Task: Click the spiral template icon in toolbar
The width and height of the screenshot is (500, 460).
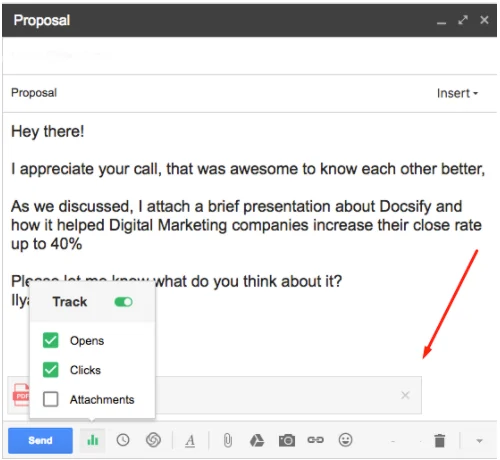Action: tap(153, 440)
